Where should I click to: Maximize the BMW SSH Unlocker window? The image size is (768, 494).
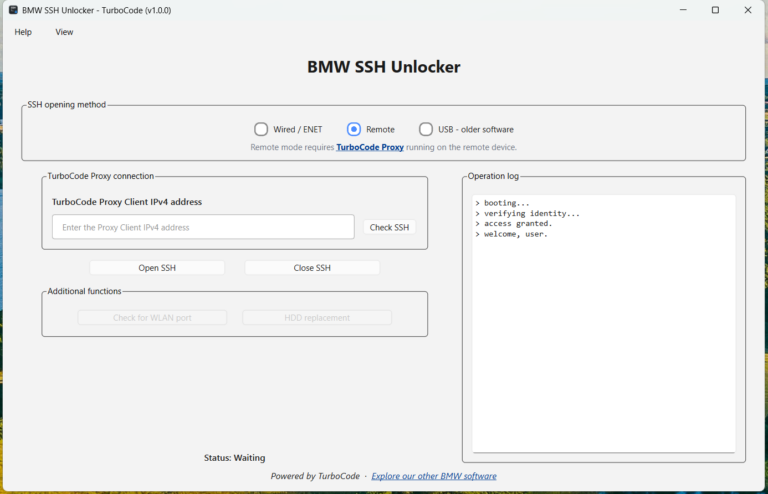715,10
